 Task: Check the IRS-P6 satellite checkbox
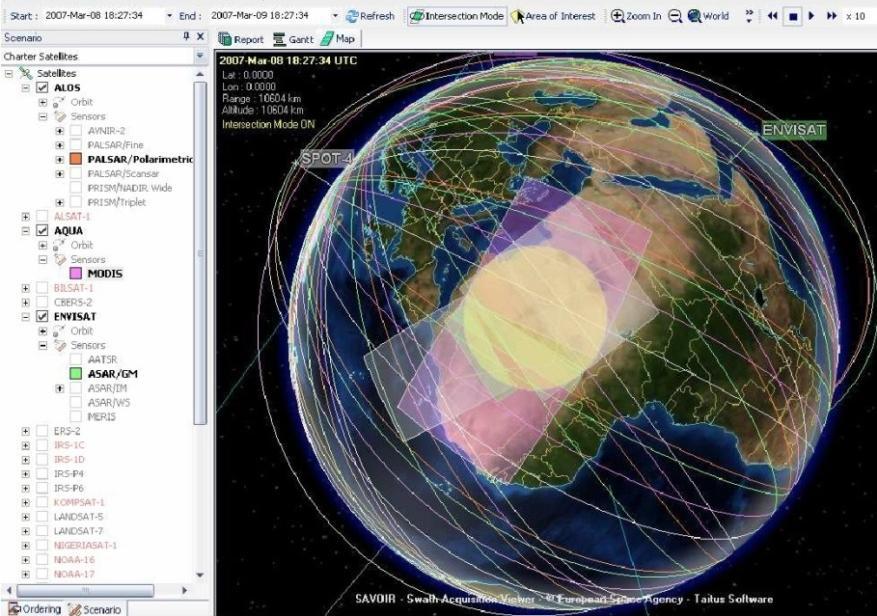(x=42, y=488)
